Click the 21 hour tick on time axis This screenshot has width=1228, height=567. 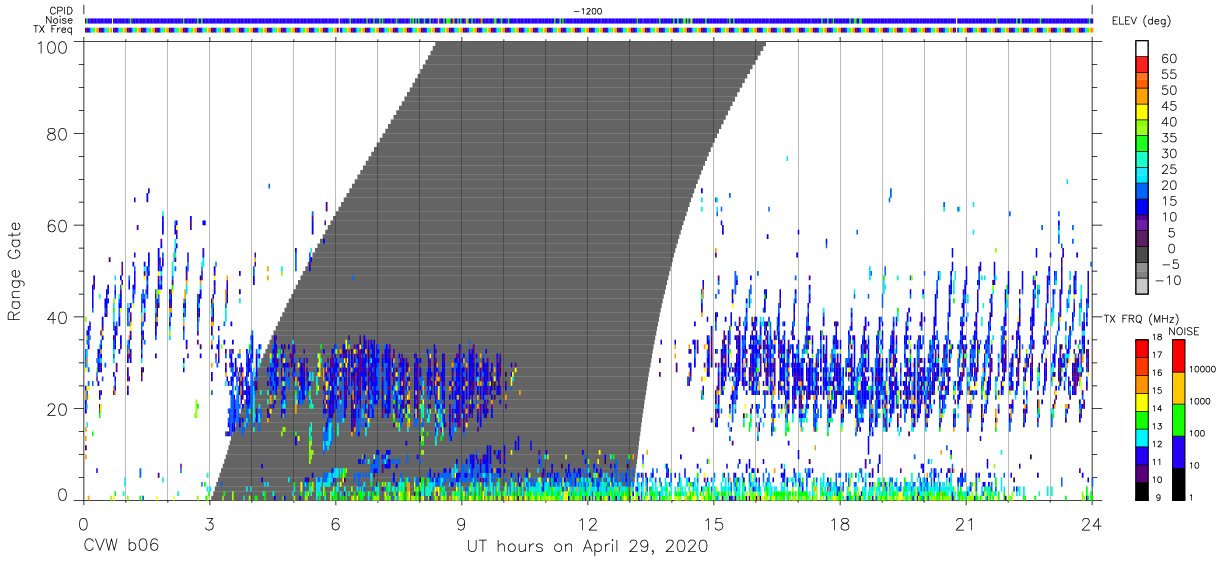pyautogui.click(x=965, y=524)
